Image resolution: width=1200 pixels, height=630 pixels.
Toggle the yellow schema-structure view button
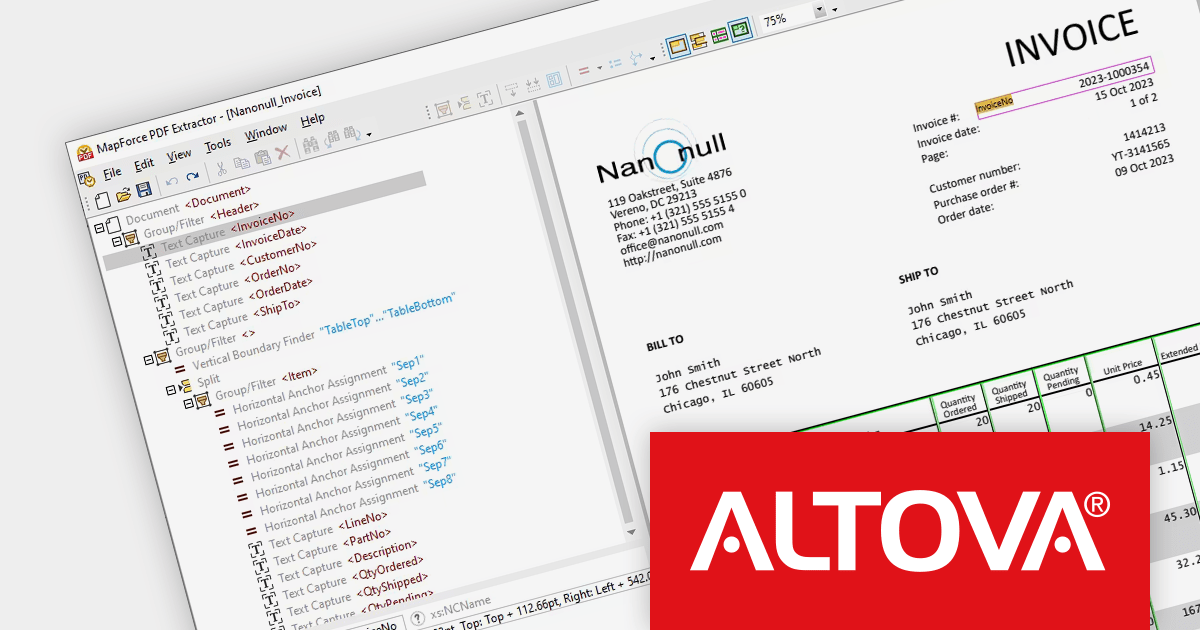(x=698, y=39)
